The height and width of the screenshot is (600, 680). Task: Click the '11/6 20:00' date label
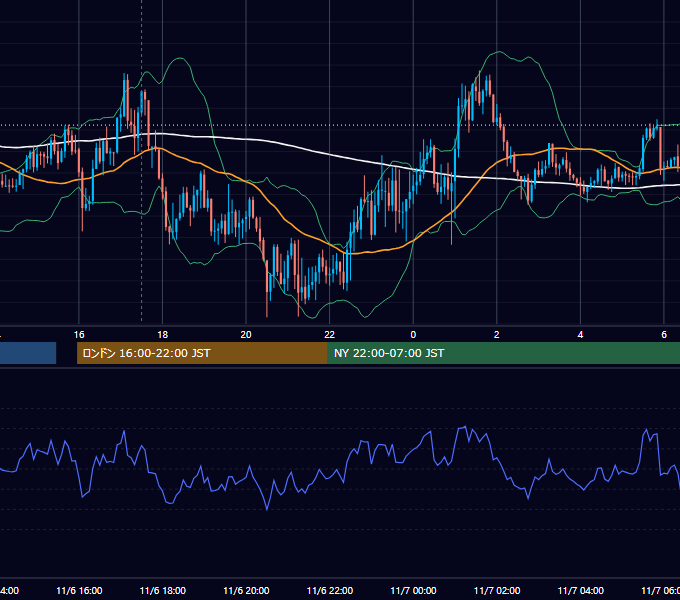tap(246, 590)
